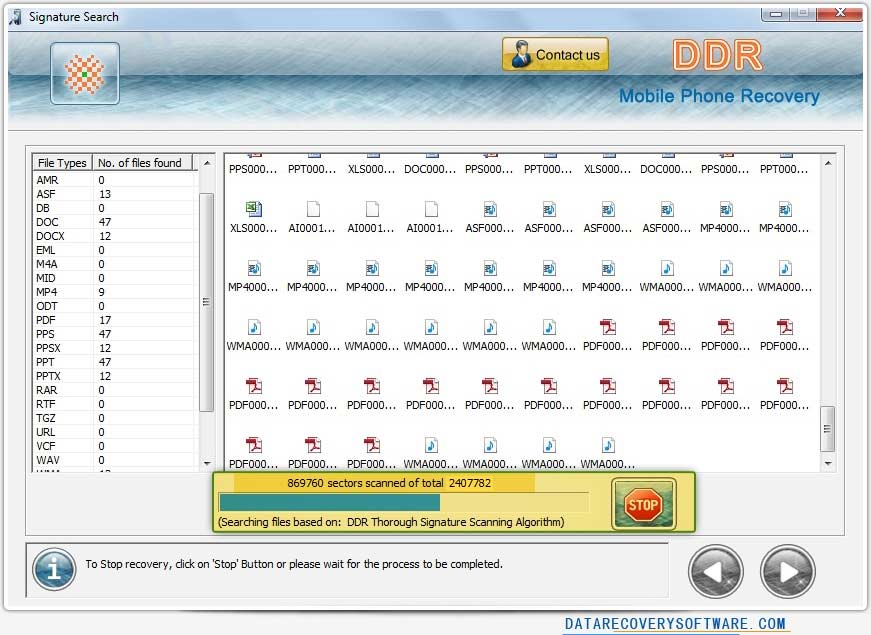Select the RAR file type row
This screenshot has height=635, width=871.
pos(115,390)
